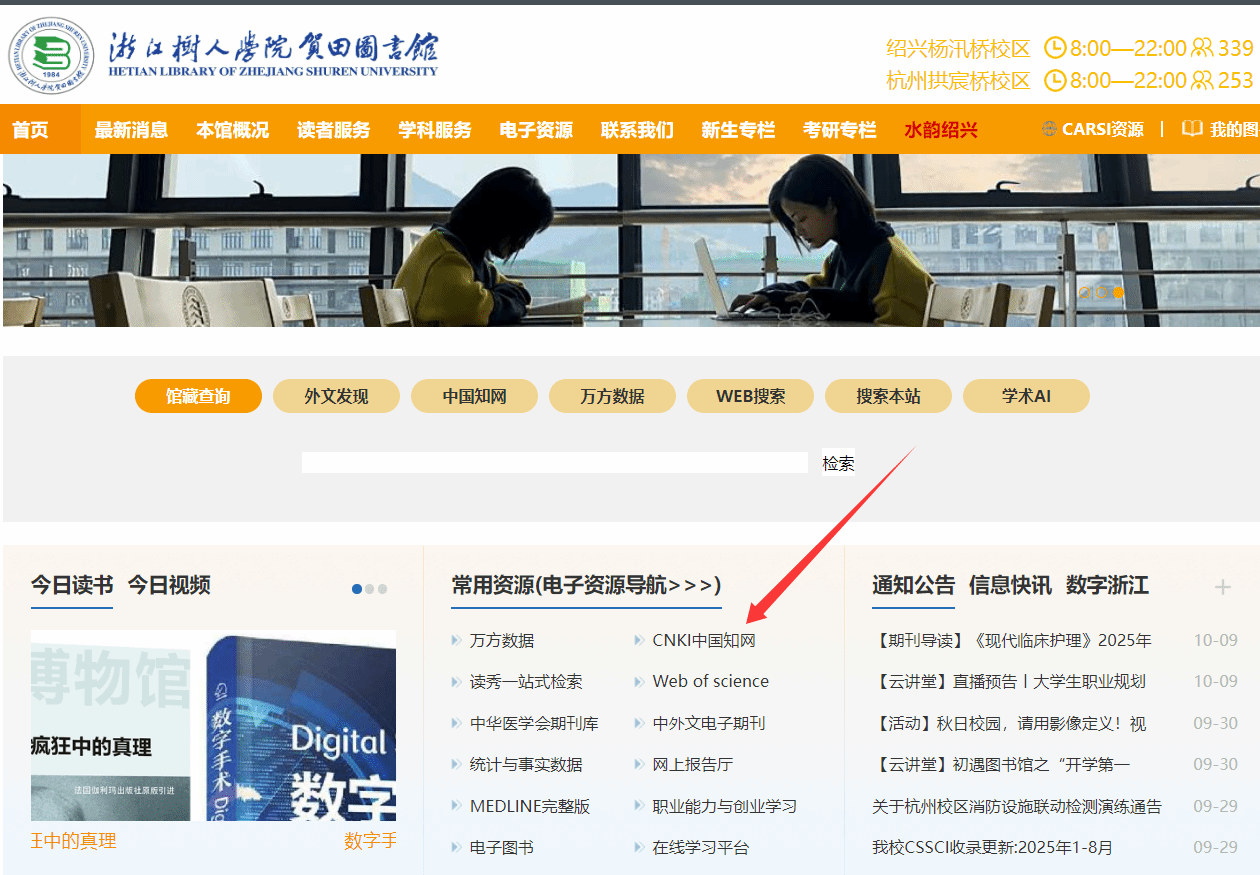Open the 电子资源 navigation menu
This screenshot has width=1260, height=875.
tap(536, 130)
